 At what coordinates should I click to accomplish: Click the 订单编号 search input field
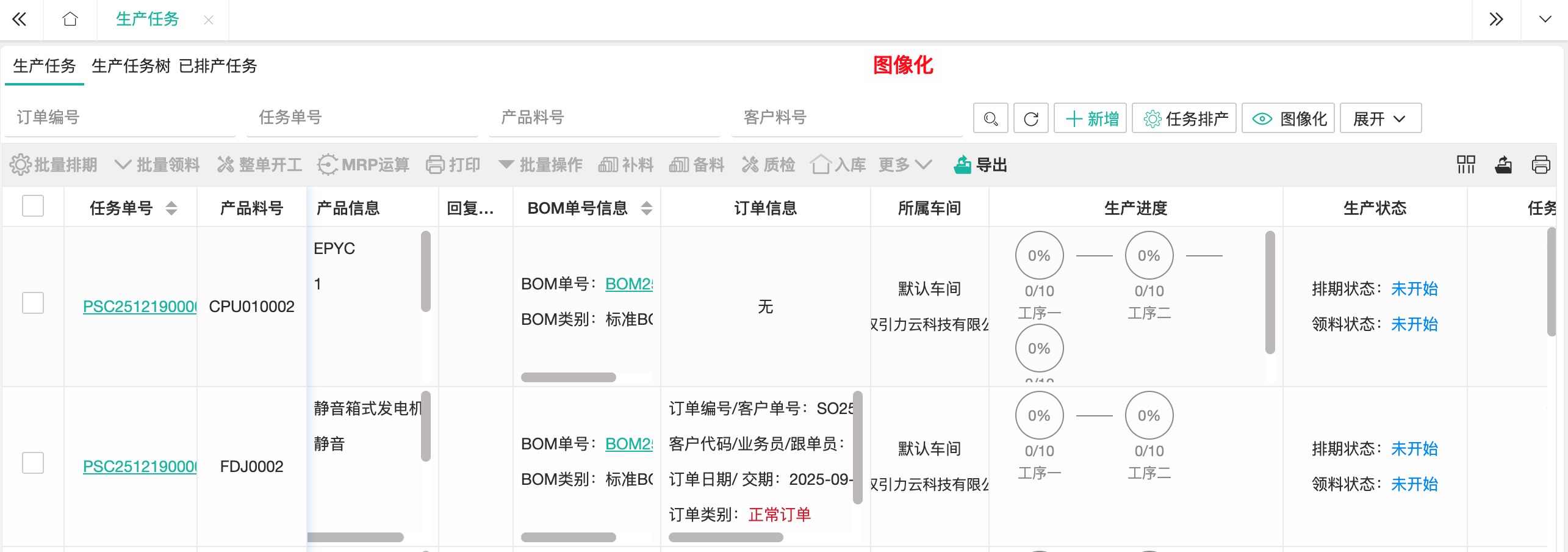point(120,117)
